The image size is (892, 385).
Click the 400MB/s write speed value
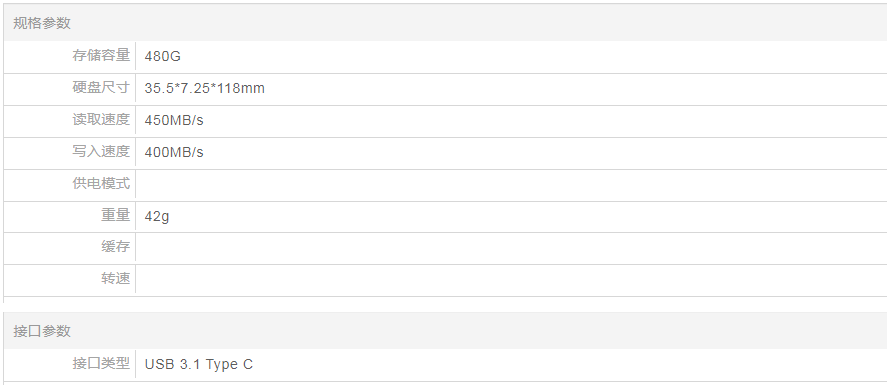pyautogui.click(x=174, y=152)
